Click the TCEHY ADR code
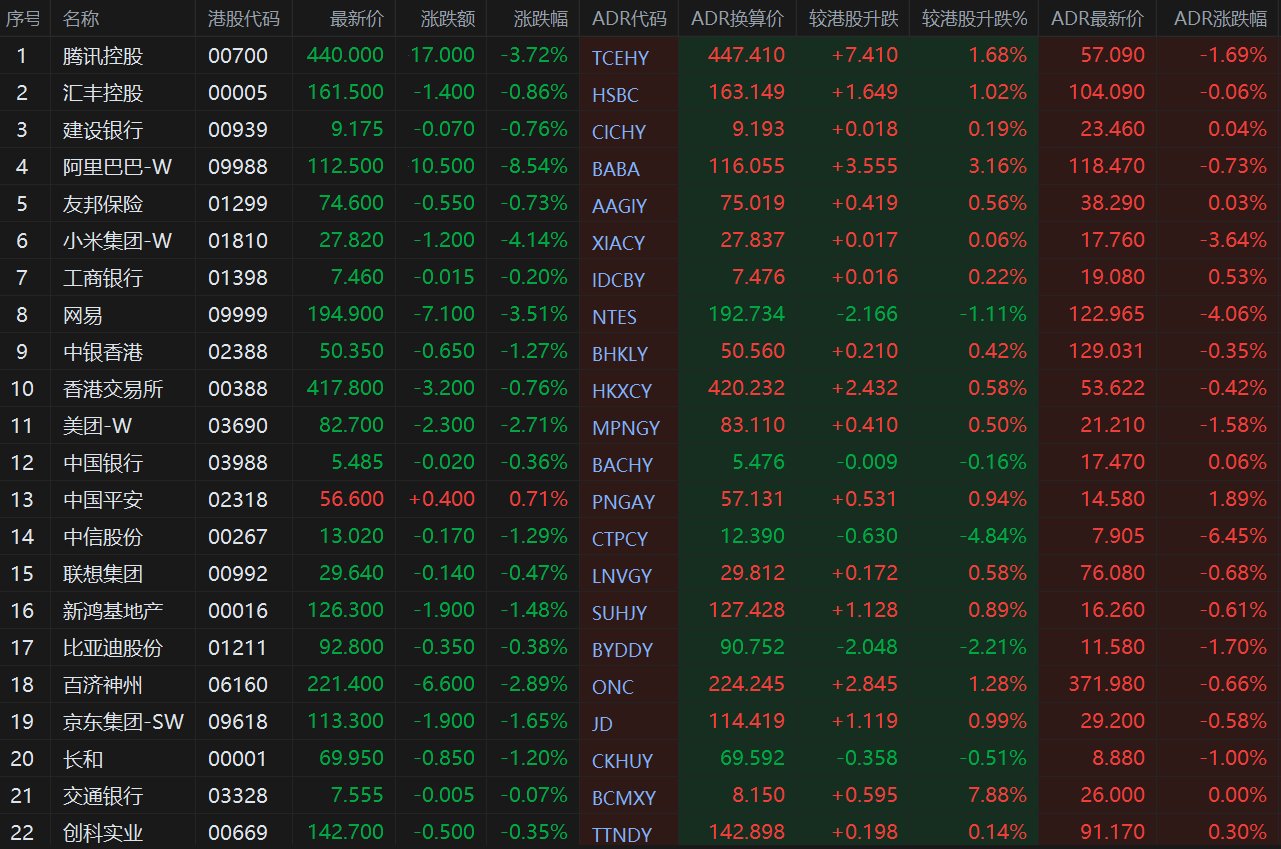Viewport: 1281px width, 849px height. [620, 58]
